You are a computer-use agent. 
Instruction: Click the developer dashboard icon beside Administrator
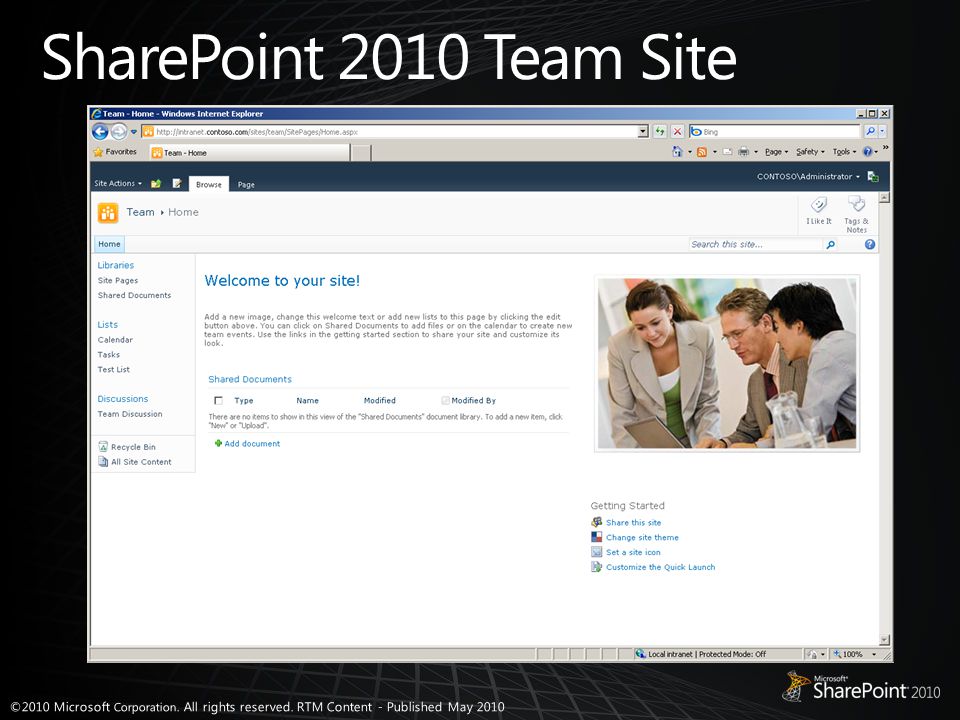(873, 177)
